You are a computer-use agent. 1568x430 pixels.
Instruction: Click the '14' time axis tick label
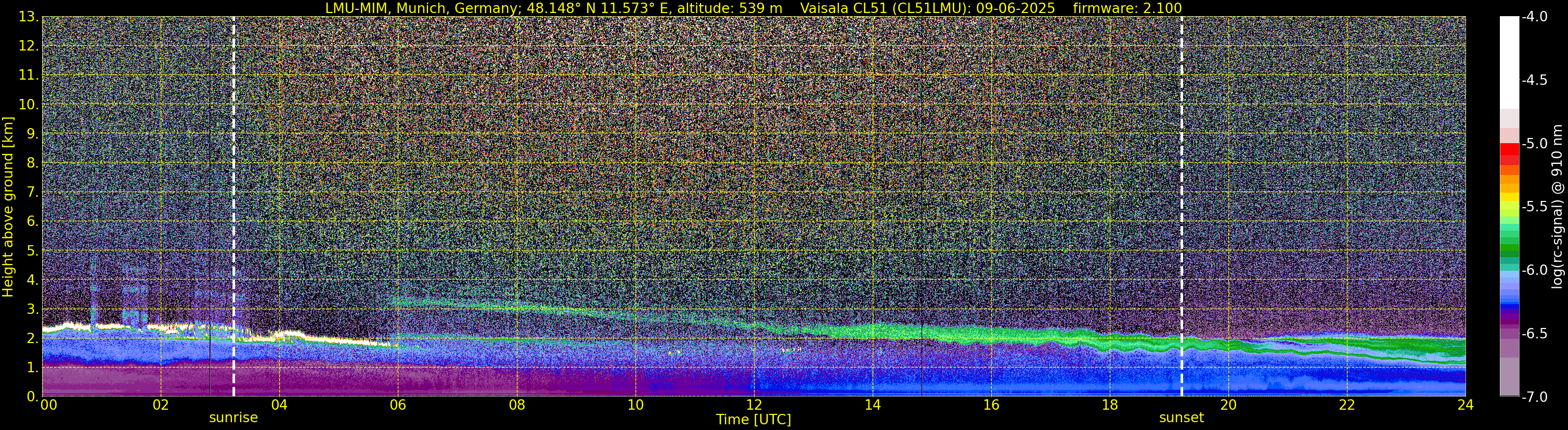pos(872,405)
